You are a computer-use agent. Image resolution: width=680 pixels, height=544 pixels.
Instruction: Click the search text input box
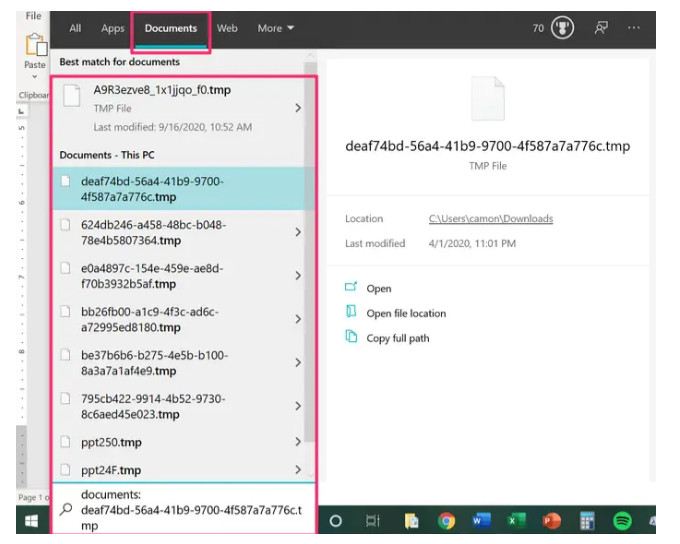(x=190, y=510)
